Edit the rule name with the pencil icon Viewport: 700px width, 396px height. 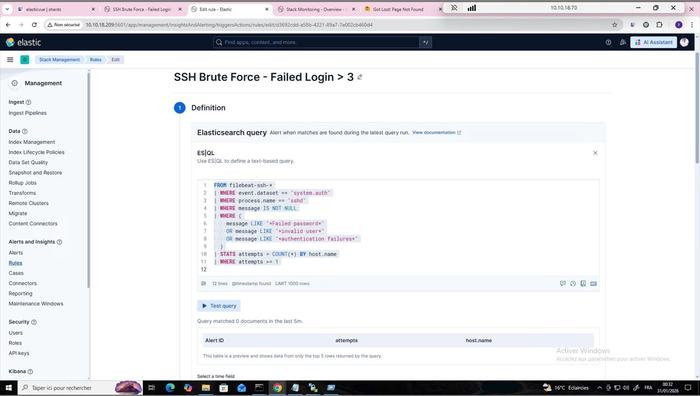tap(360, 77)
